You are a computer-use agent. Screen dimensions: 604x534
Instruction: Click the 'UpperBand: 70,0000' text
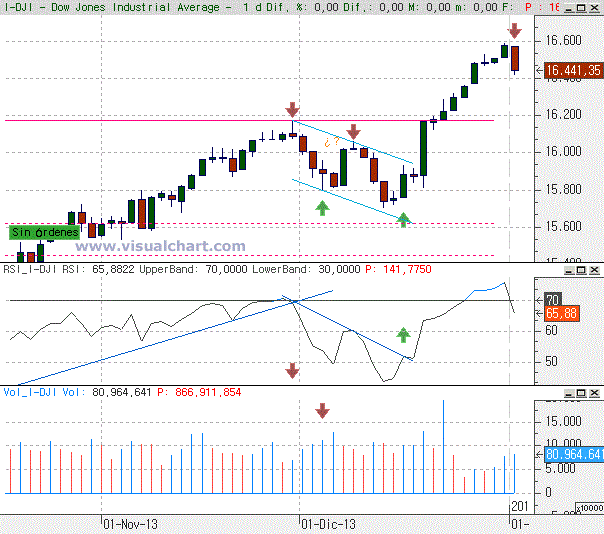(x=193, y=269)
